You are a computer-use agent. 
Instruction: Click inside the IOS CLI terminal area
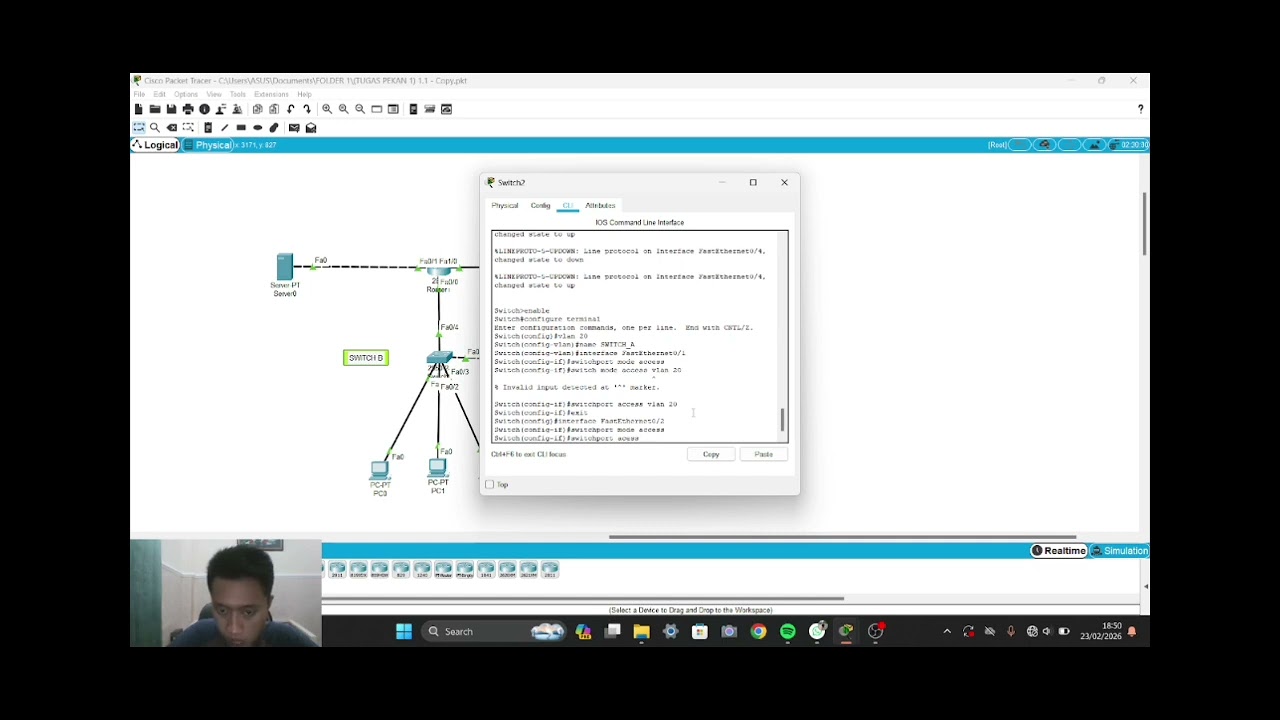point(636,336)
